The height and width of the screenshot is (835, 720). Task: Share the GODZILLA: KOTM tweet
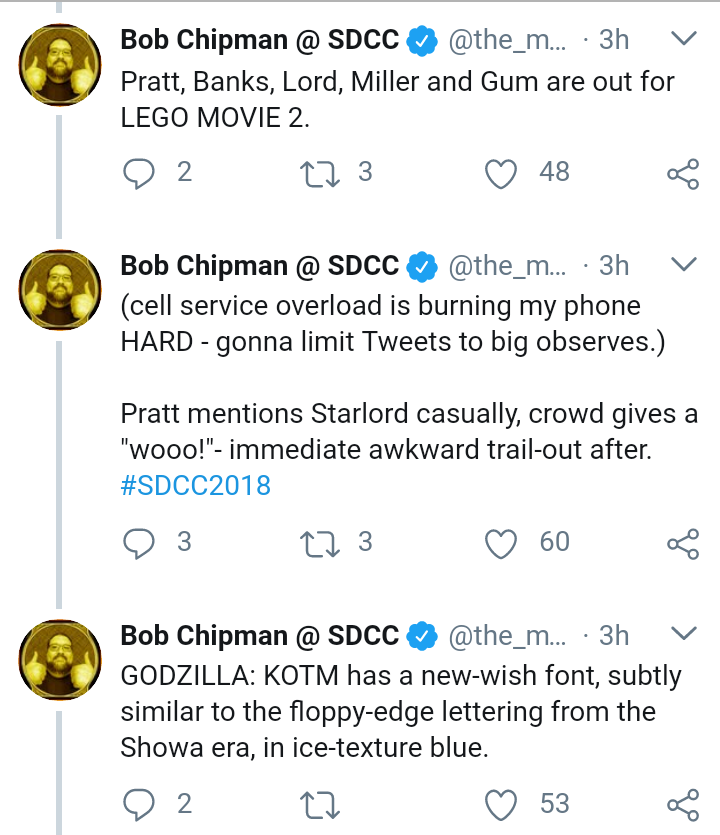pyautogui.click(x=683, y=805)
